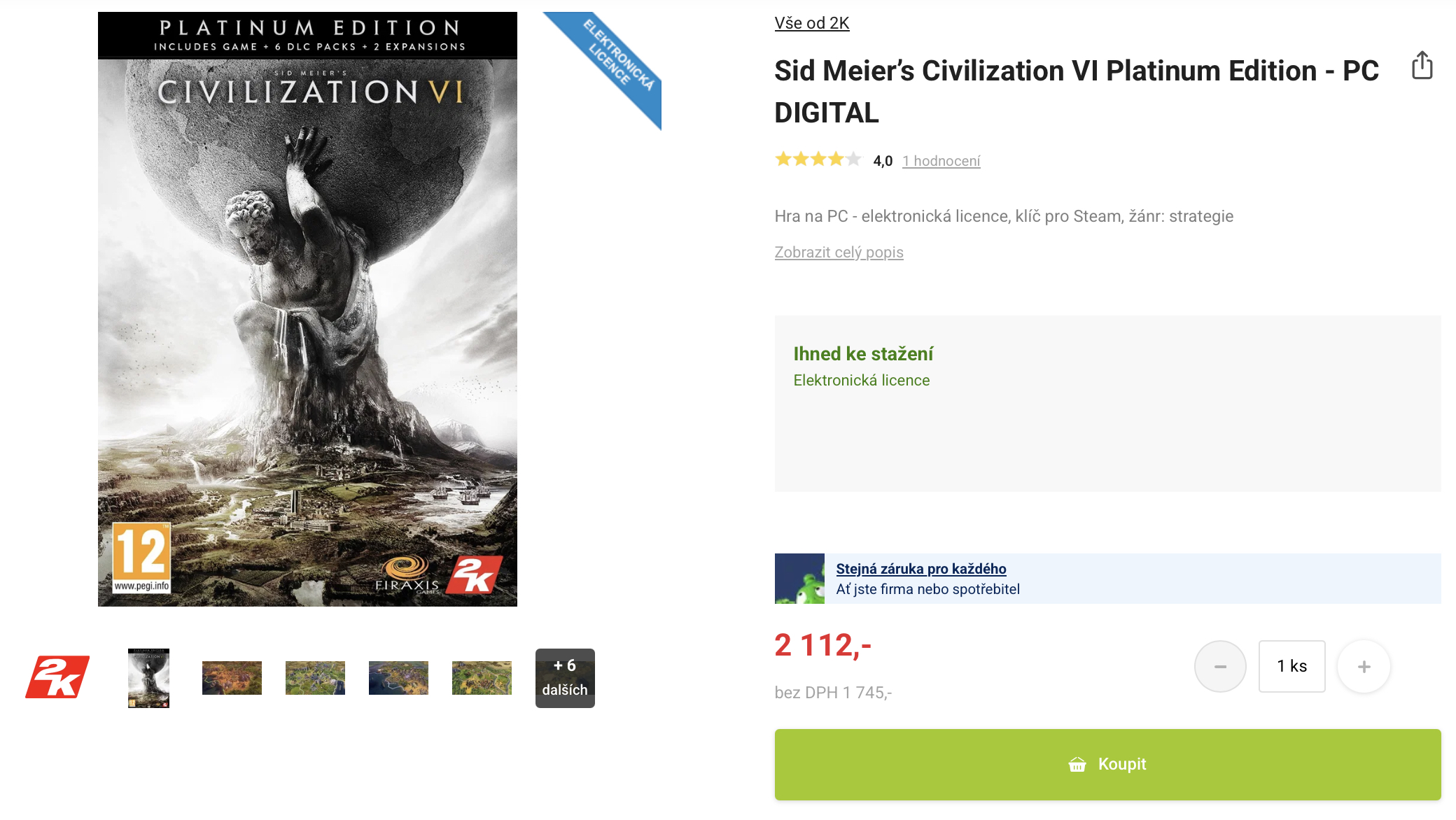The width and height of the screenshot is (1456, 820).
Task: Click the star rating icons
Action: click(x=818, y=160)
